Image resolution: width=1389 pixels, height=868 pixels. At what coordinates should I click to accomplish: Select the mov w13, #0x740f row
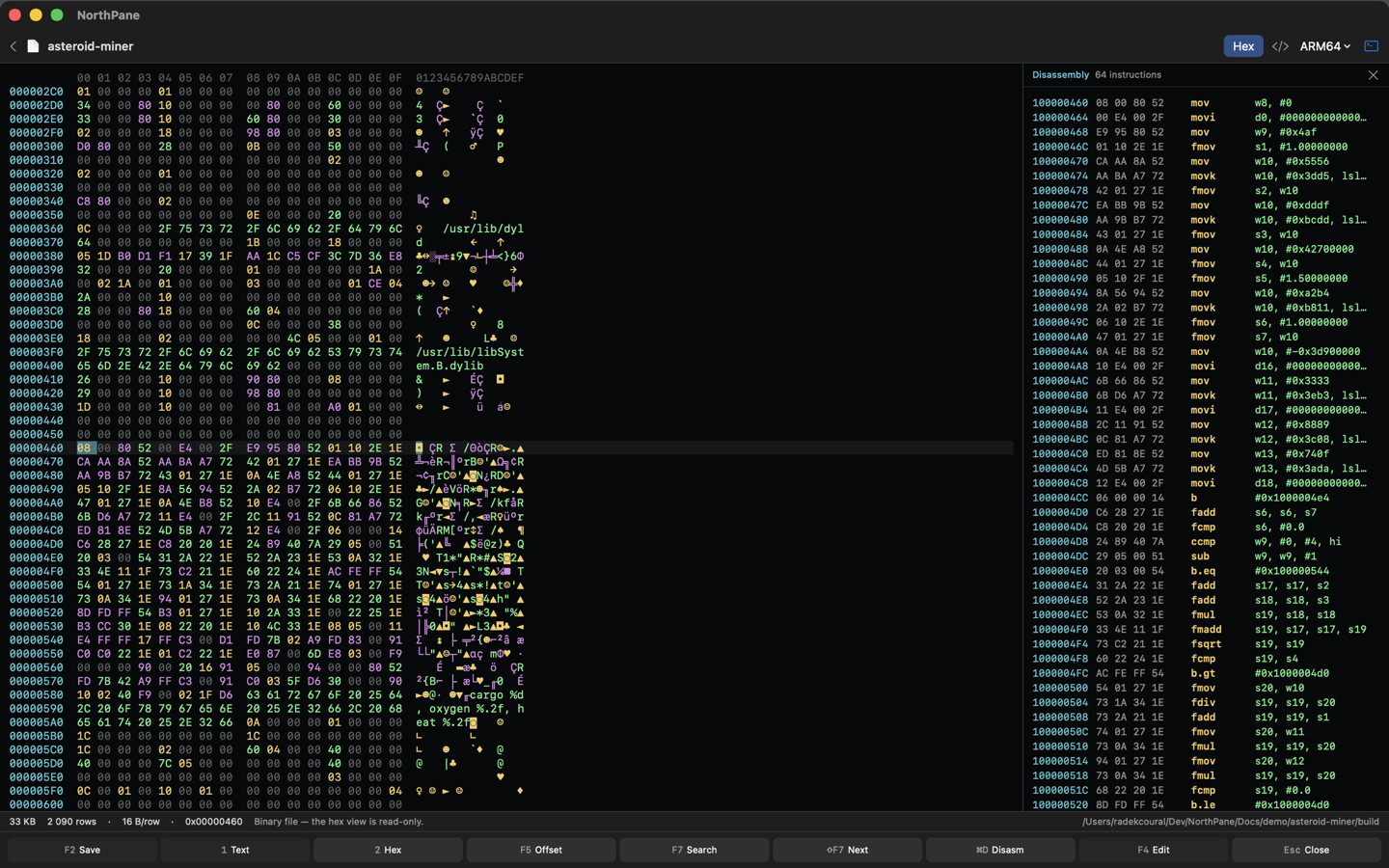tap(1204, 454)
